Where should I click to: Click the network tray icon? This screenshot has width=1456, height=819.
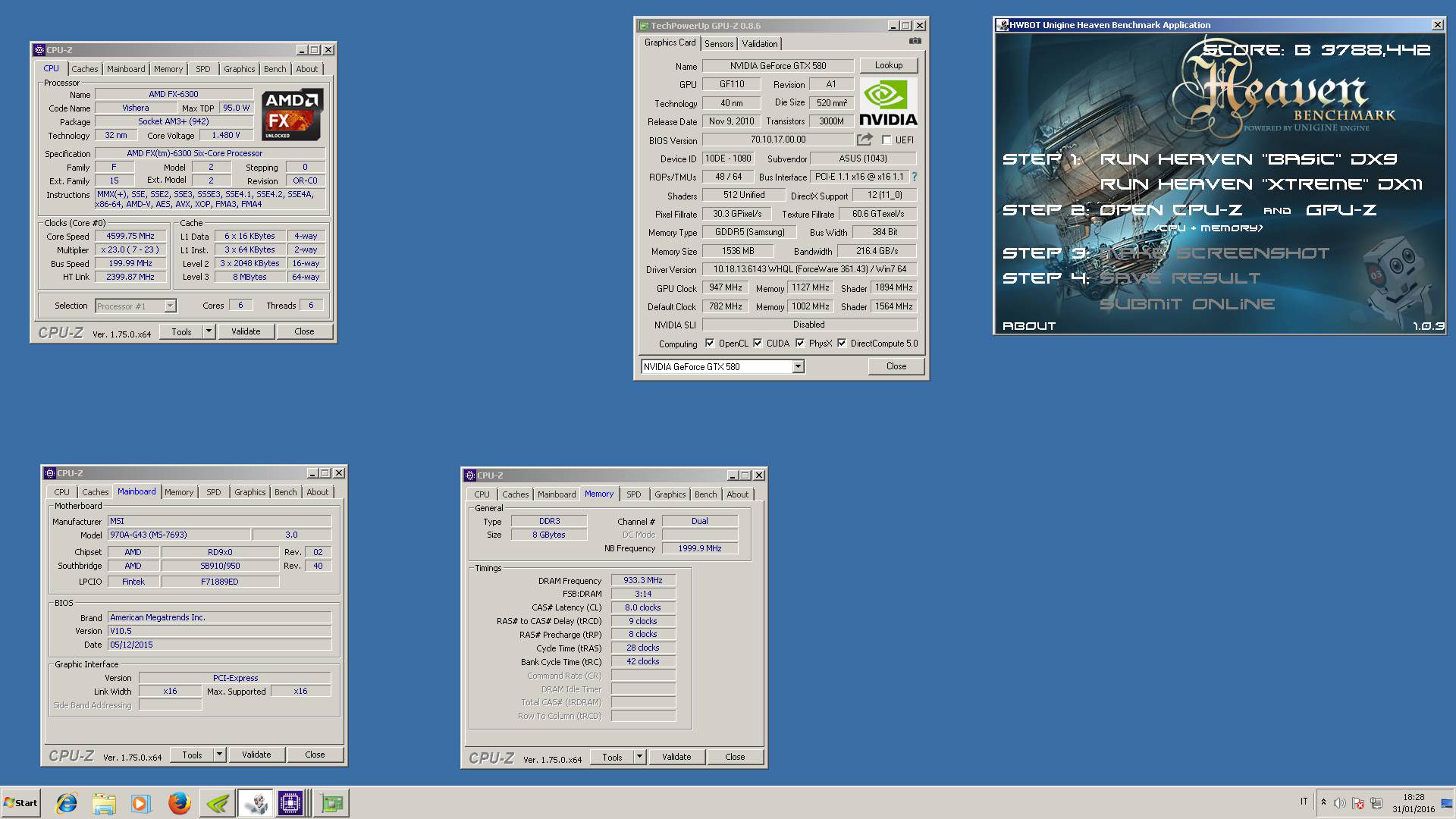click(1376, 803)
